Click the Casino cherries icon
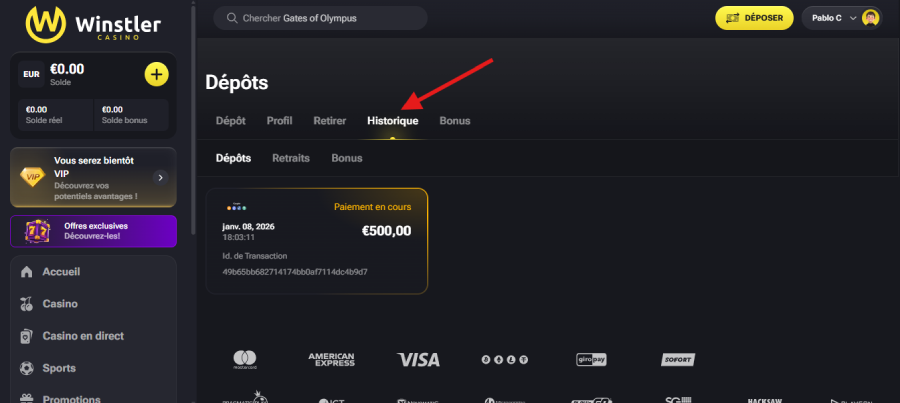 tap(26, 304)
